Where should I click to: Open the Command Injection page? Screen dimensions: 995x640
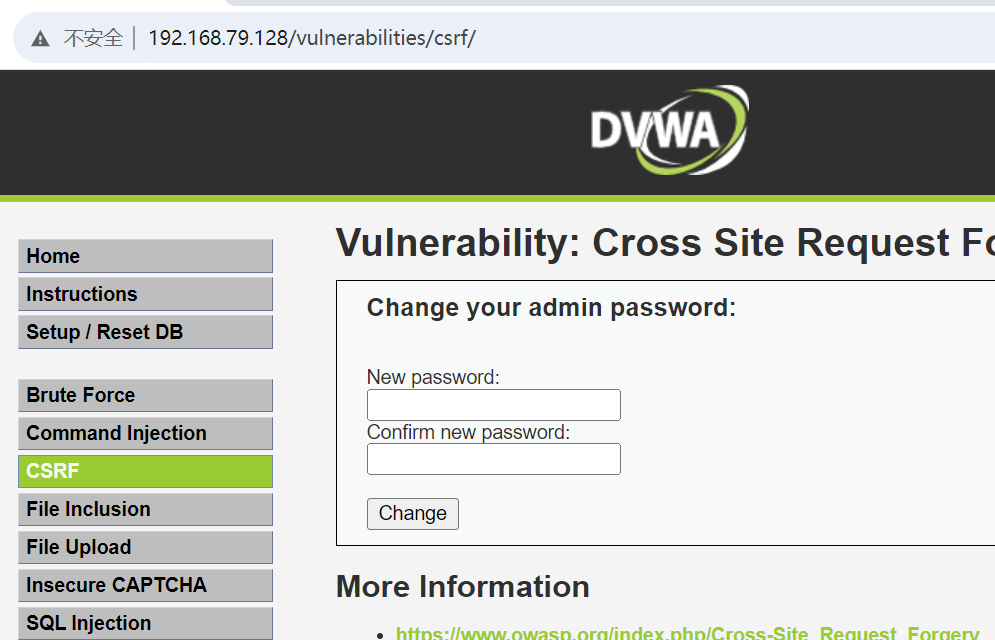(x=145, y=433)
